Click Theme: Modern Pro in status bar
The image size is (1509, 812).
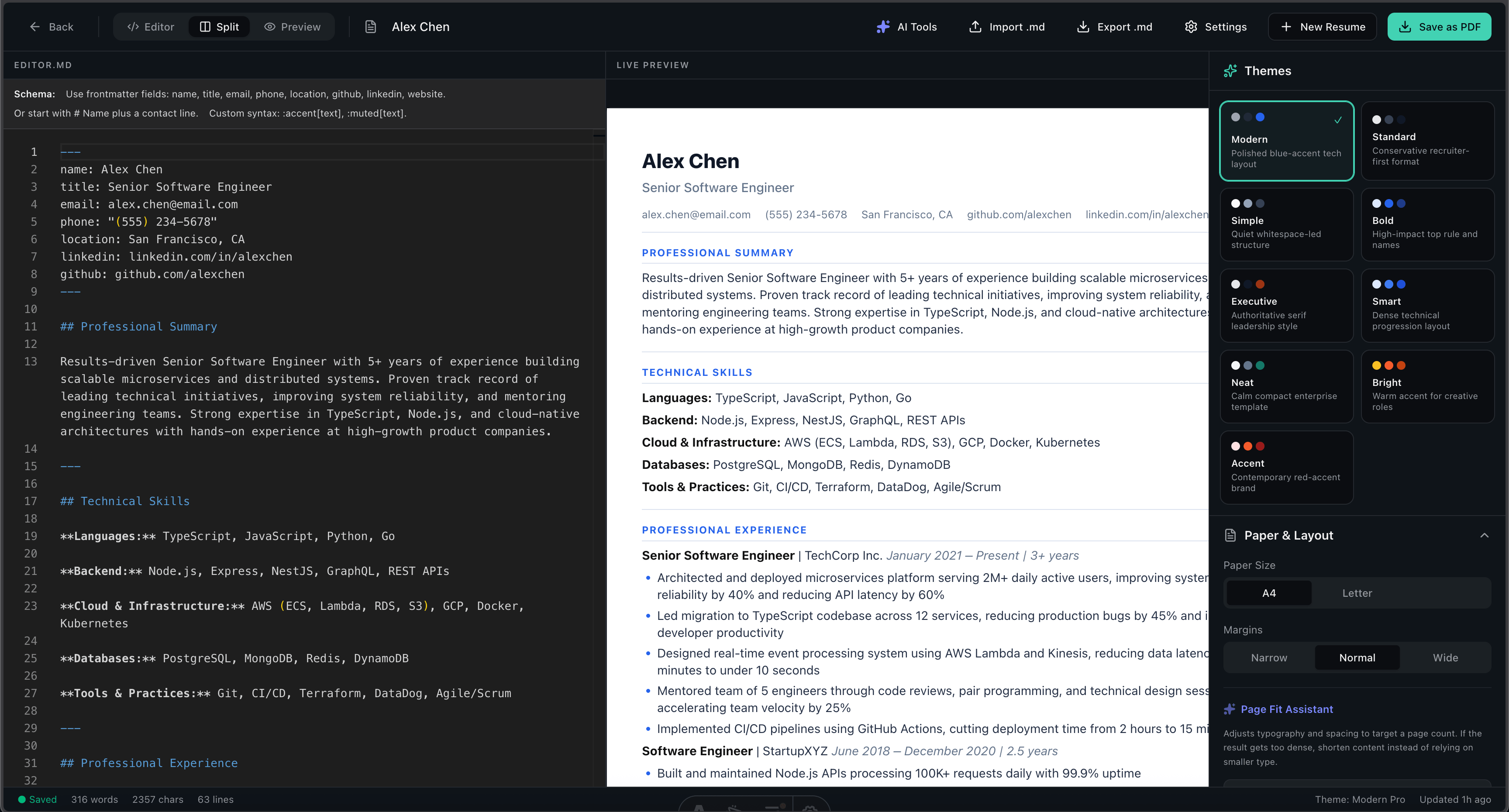click(x=1360, y=800)
